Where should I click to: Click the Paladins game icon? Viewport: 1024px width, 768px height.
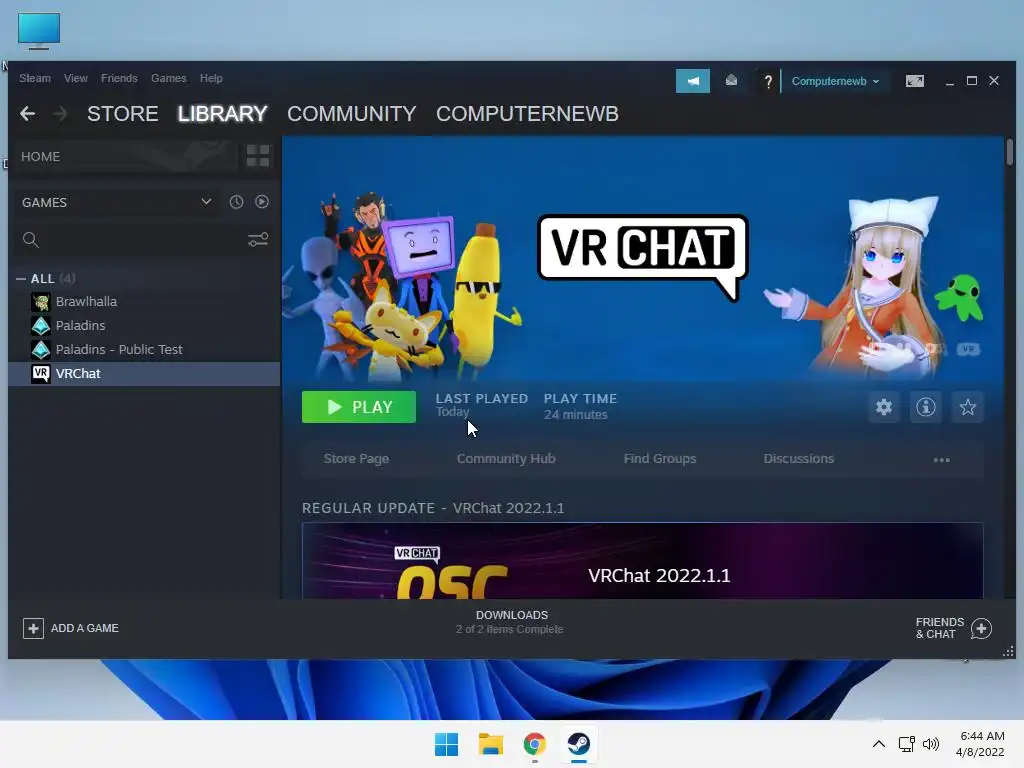40,325
